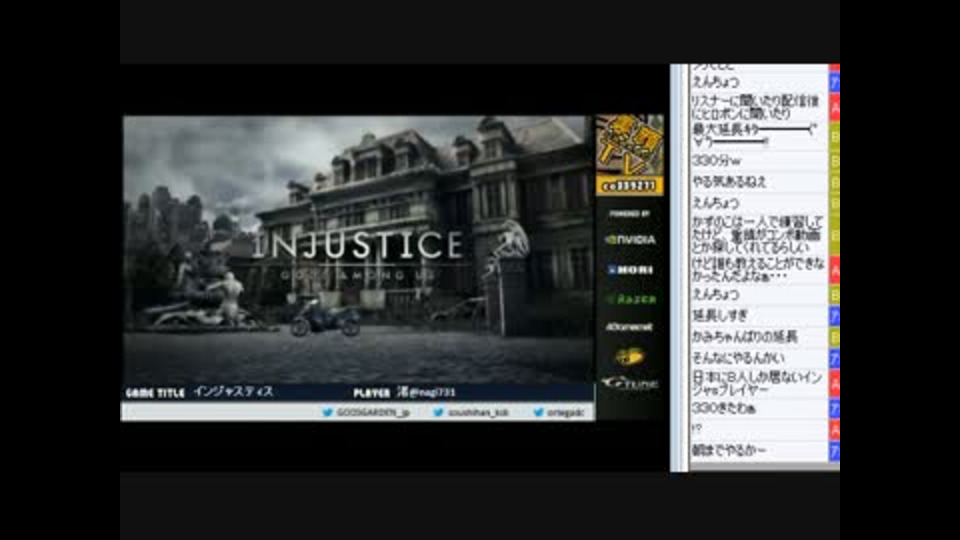
Task: Click the NVIDIA sponsor logo
Action: point(630,240)
